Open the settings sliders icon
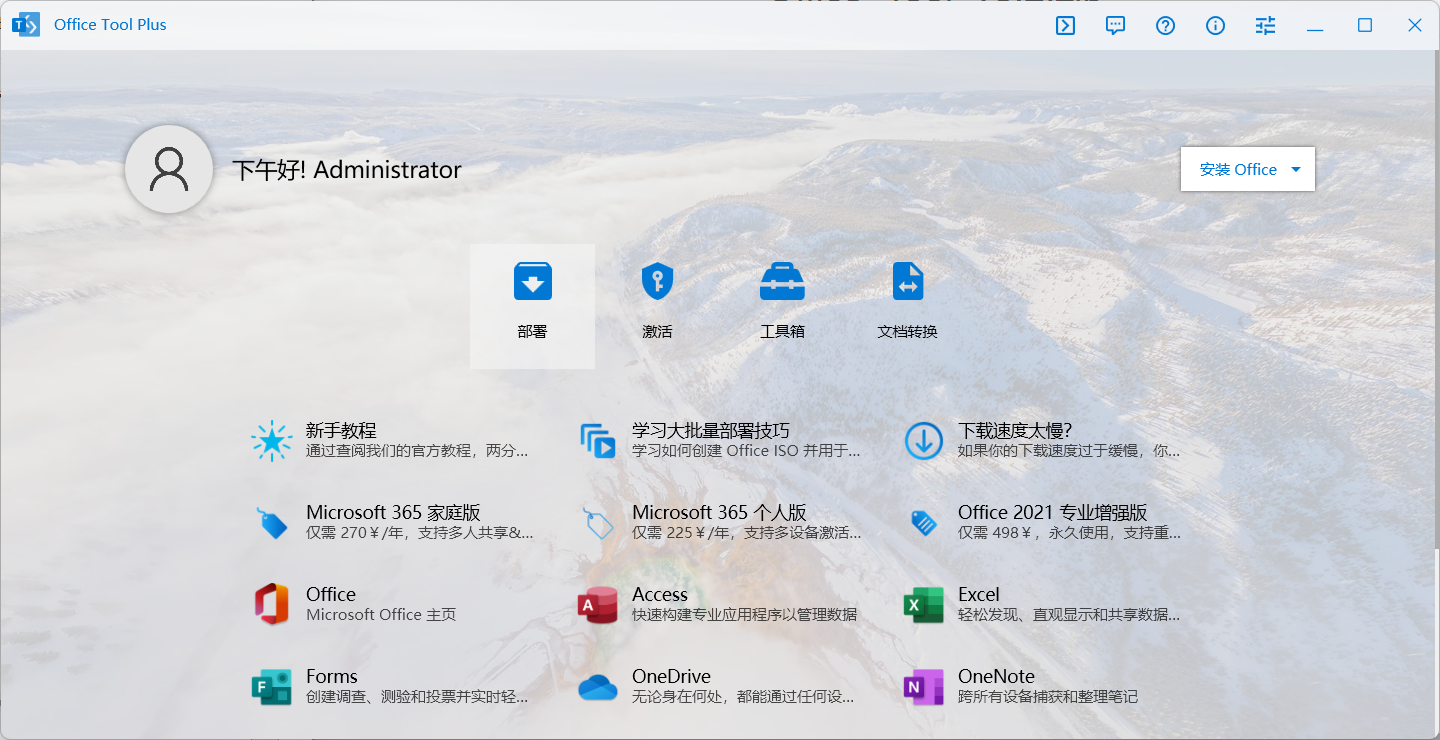 click(x=1265, y=26)
